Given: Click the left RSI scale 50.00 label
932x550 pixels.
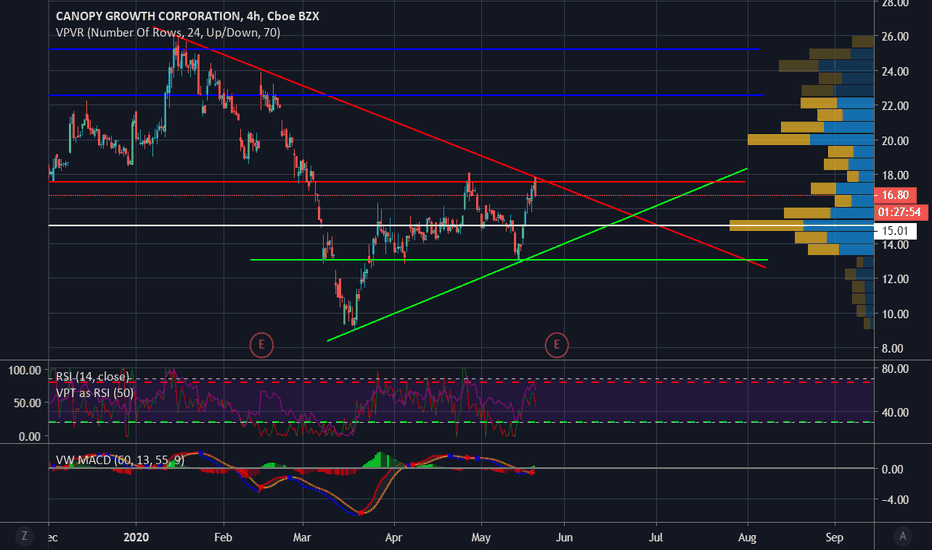Looking at the screenshot, I should tap(27, 403).
